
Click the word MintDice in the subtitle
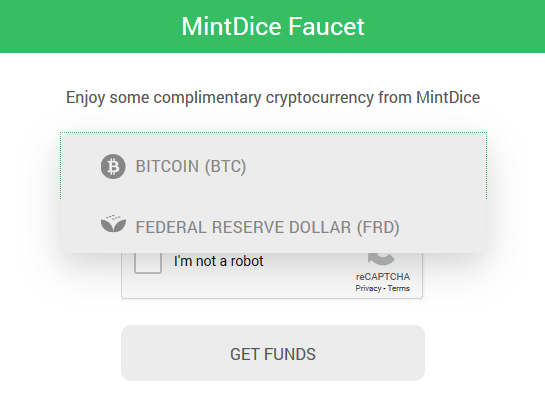448,97
